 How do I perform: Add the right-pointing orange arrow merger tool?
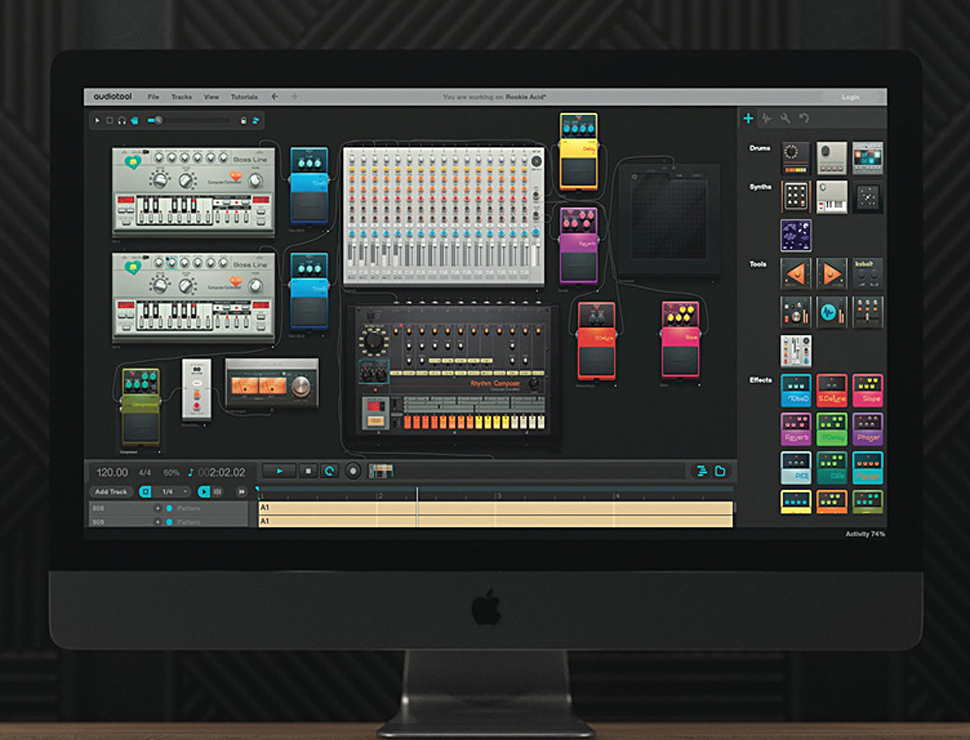click(x=831, y=274)
